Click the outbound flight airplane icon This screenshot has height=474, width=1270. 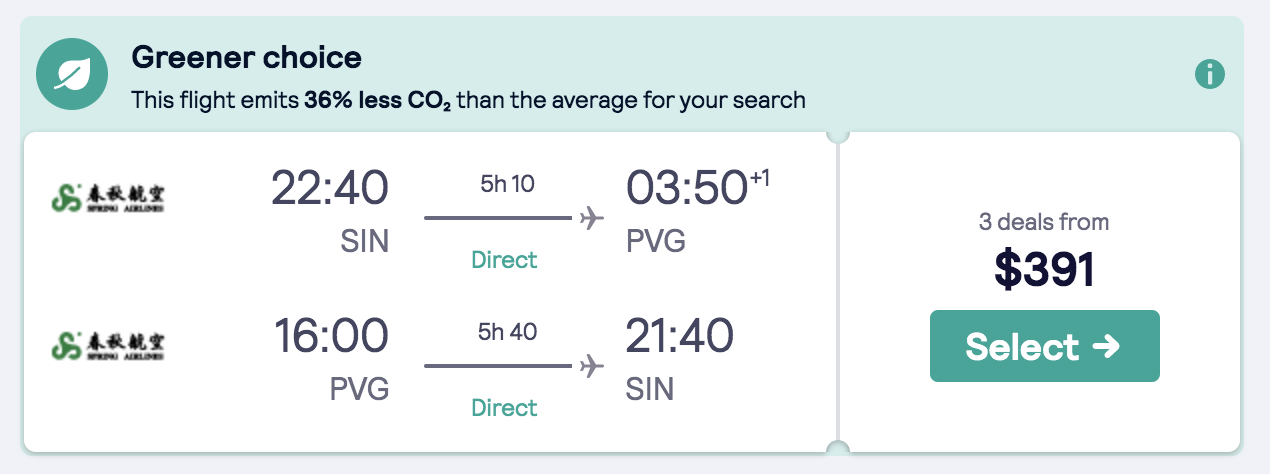pos(592,217)
